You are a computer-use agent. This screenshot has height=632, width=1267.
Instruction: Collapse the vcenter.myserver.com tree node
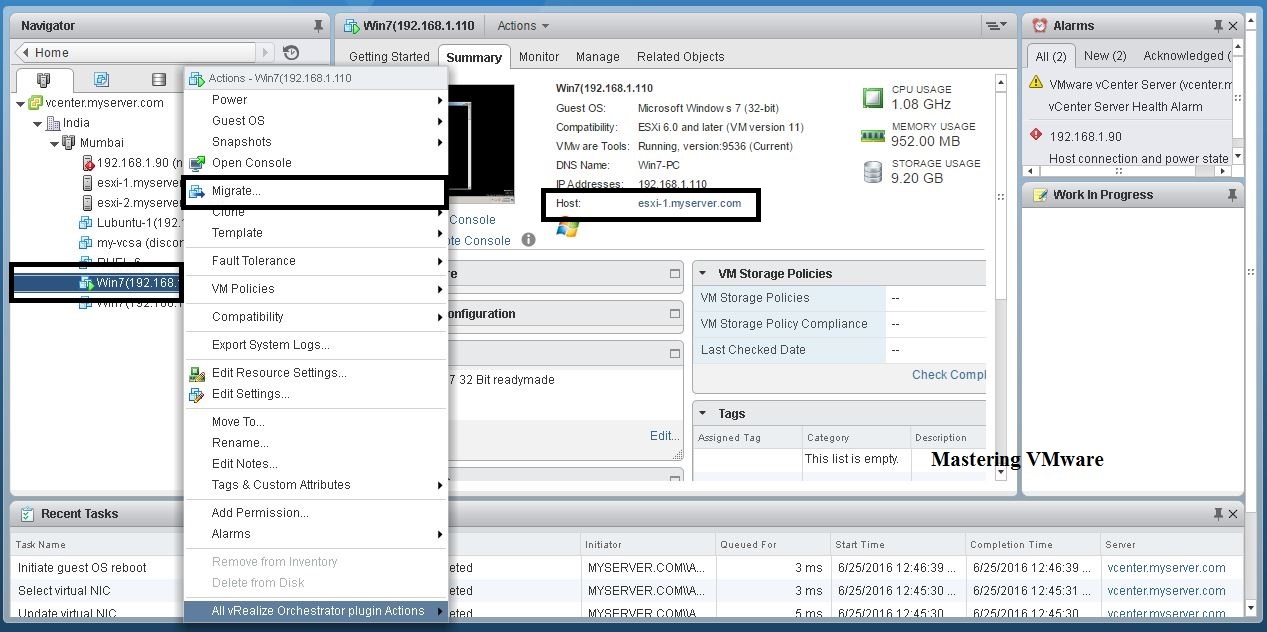click(21, 103)
